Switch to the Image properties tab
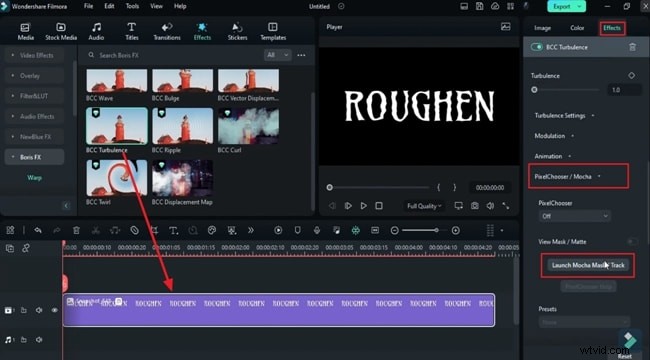 [542, 28]
